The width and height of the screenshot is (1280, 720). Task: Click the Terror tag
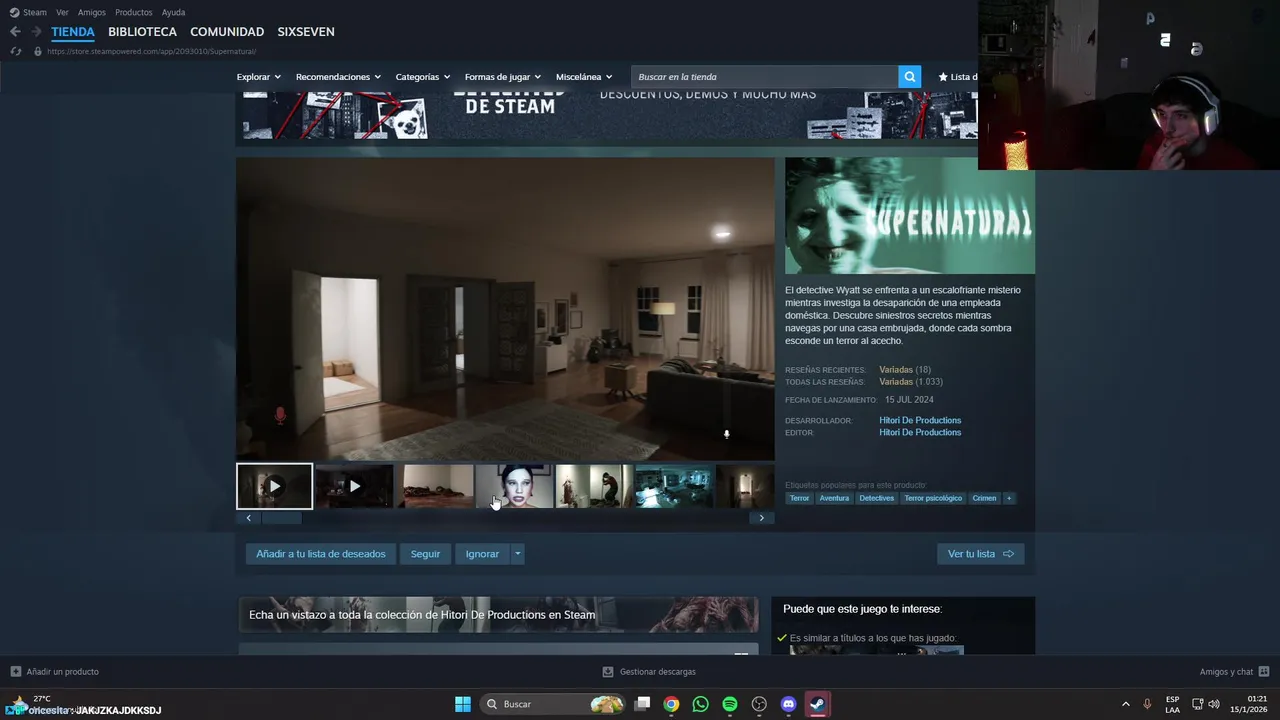[x=799, y=498]
